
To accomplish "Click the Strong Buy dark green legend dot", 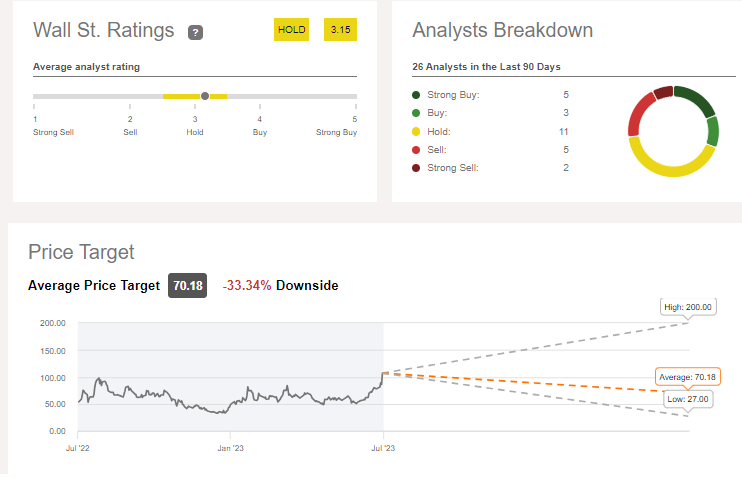I will (416, 95).
